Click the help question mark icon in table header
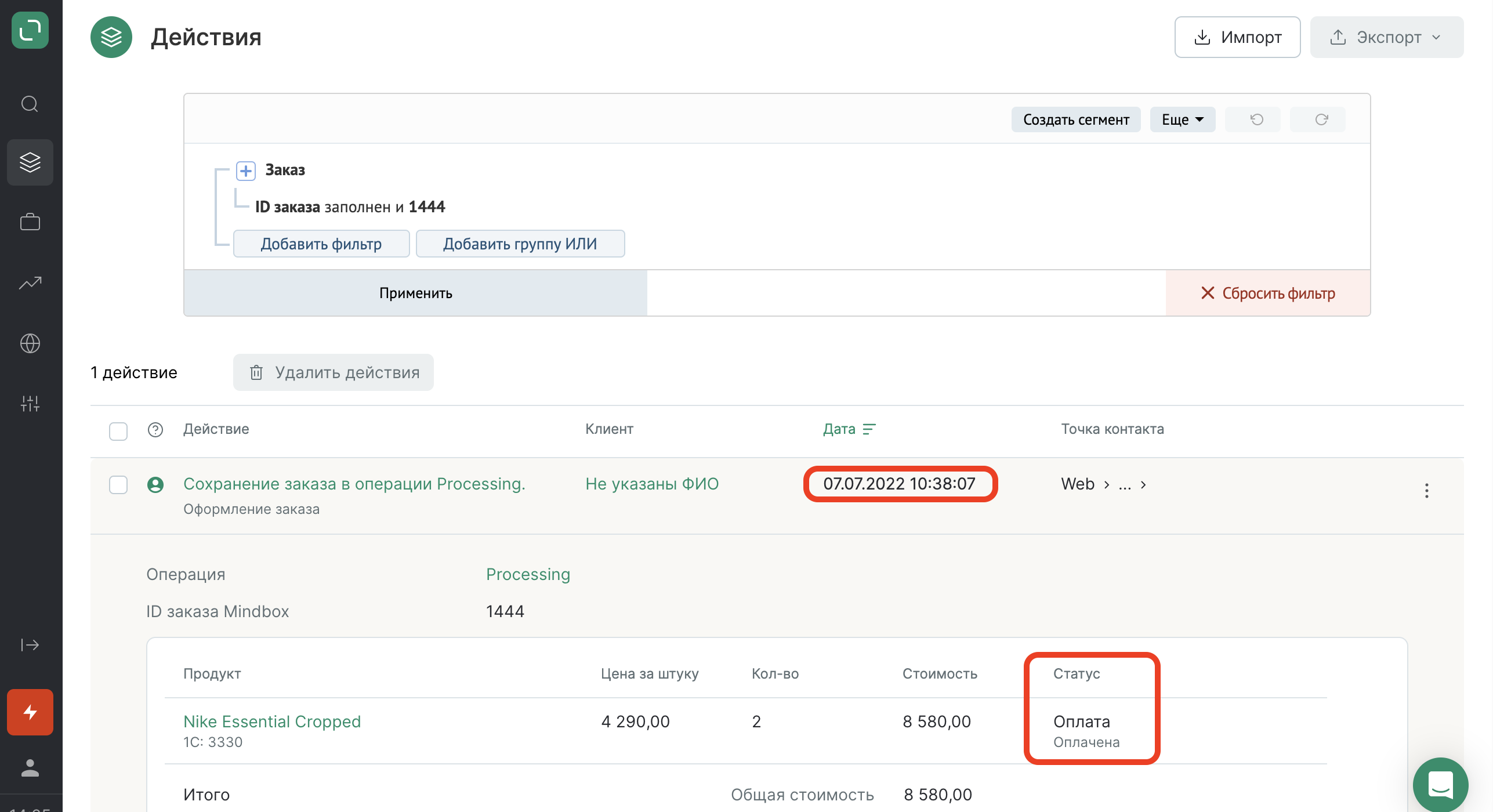The width and height of the screenshot is (1493, 812). pyautogui.click(x=155, y=430)
